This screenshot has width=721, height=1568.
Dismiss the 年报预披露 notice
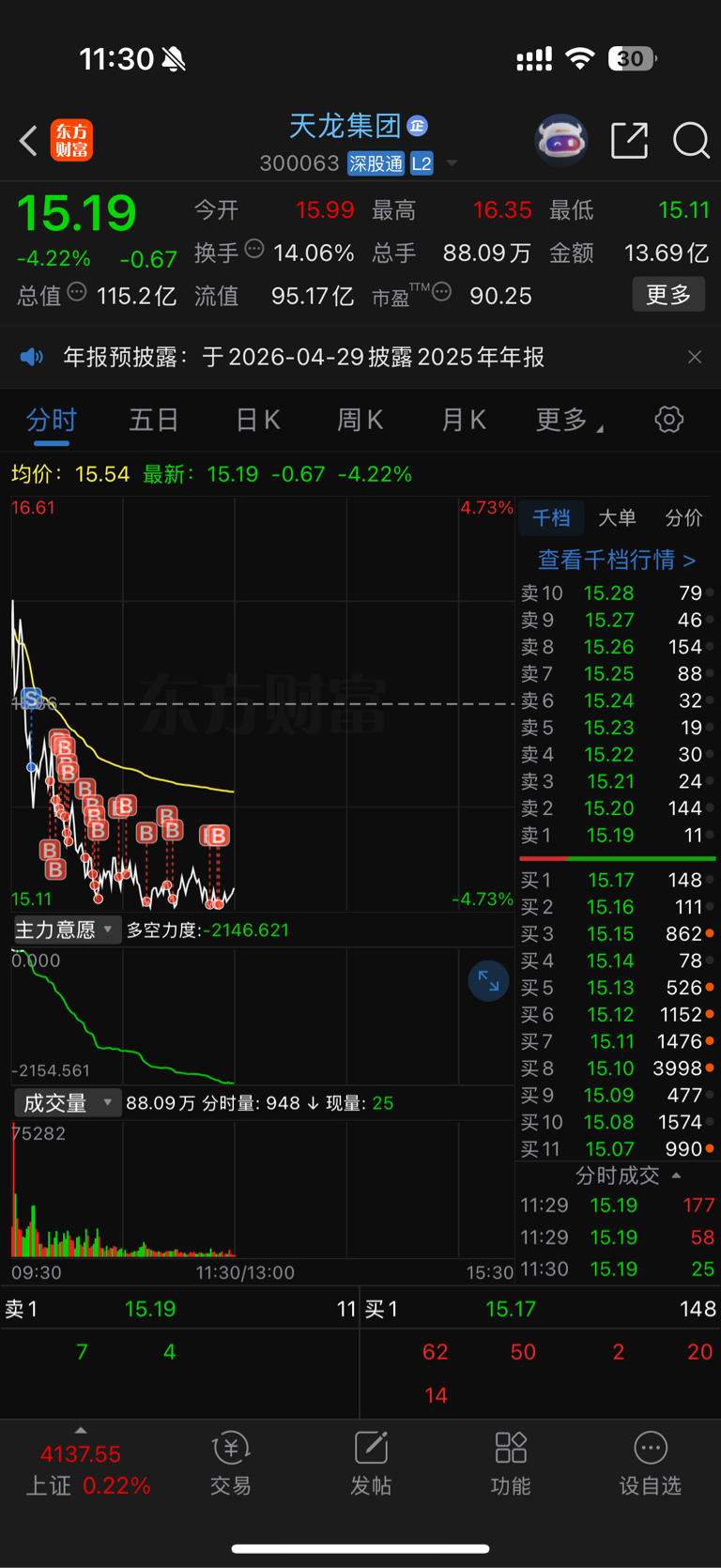[x=694, y=357]
